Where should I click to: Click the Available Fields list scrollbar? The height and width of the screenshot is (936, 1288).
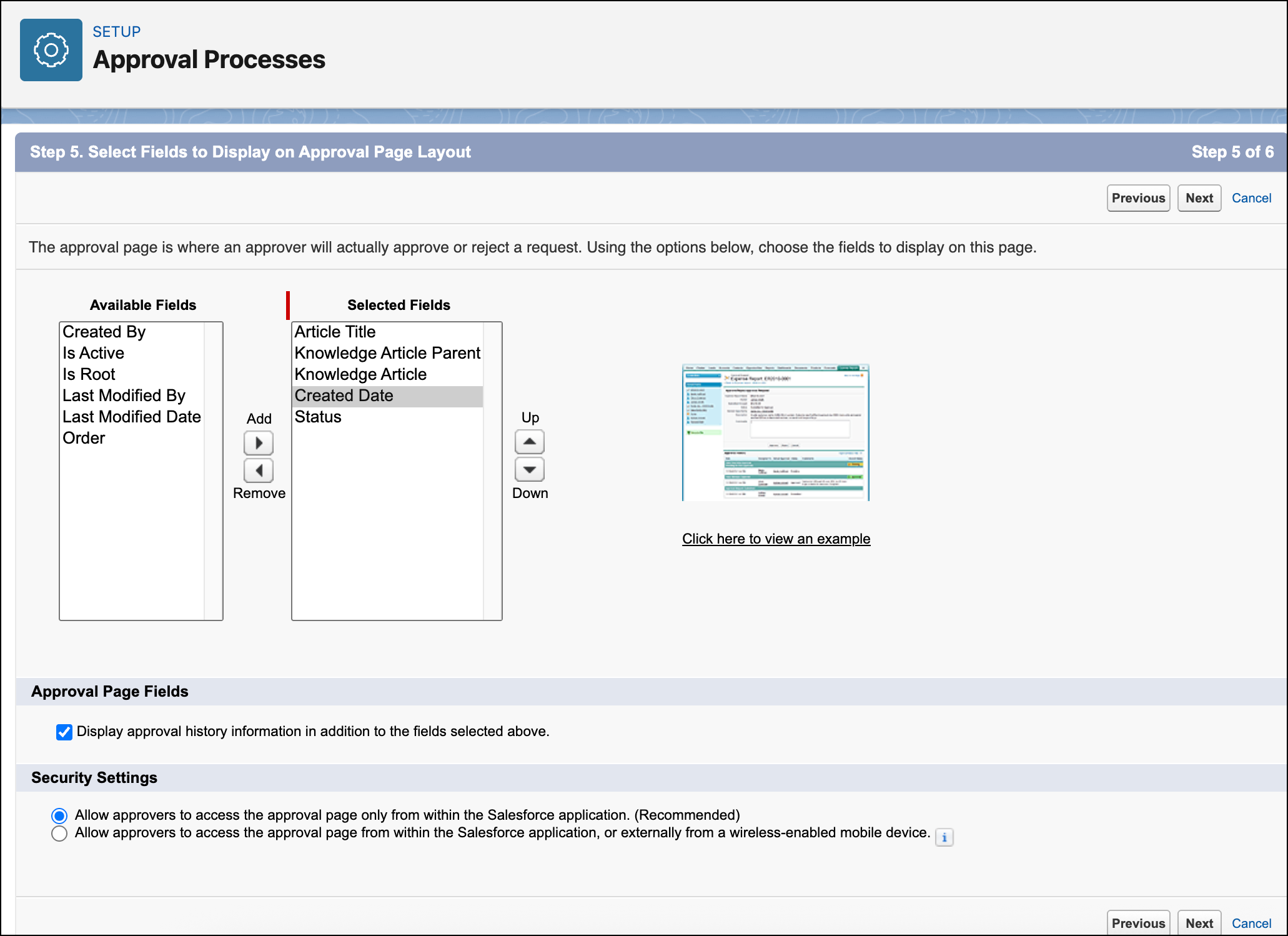(213, 471)
